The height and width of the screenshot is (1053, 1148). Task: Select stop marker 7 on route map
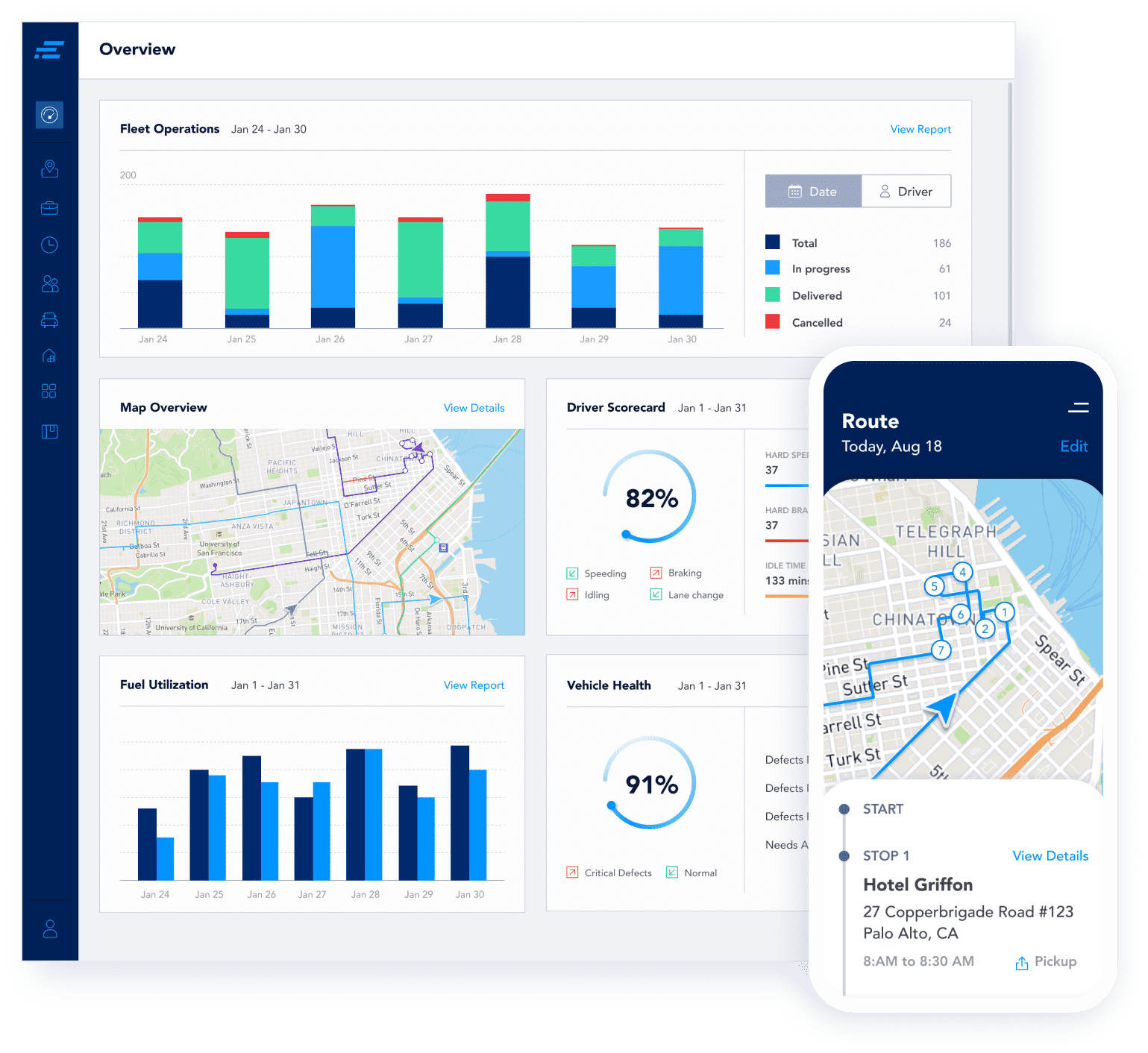[941, 650]
